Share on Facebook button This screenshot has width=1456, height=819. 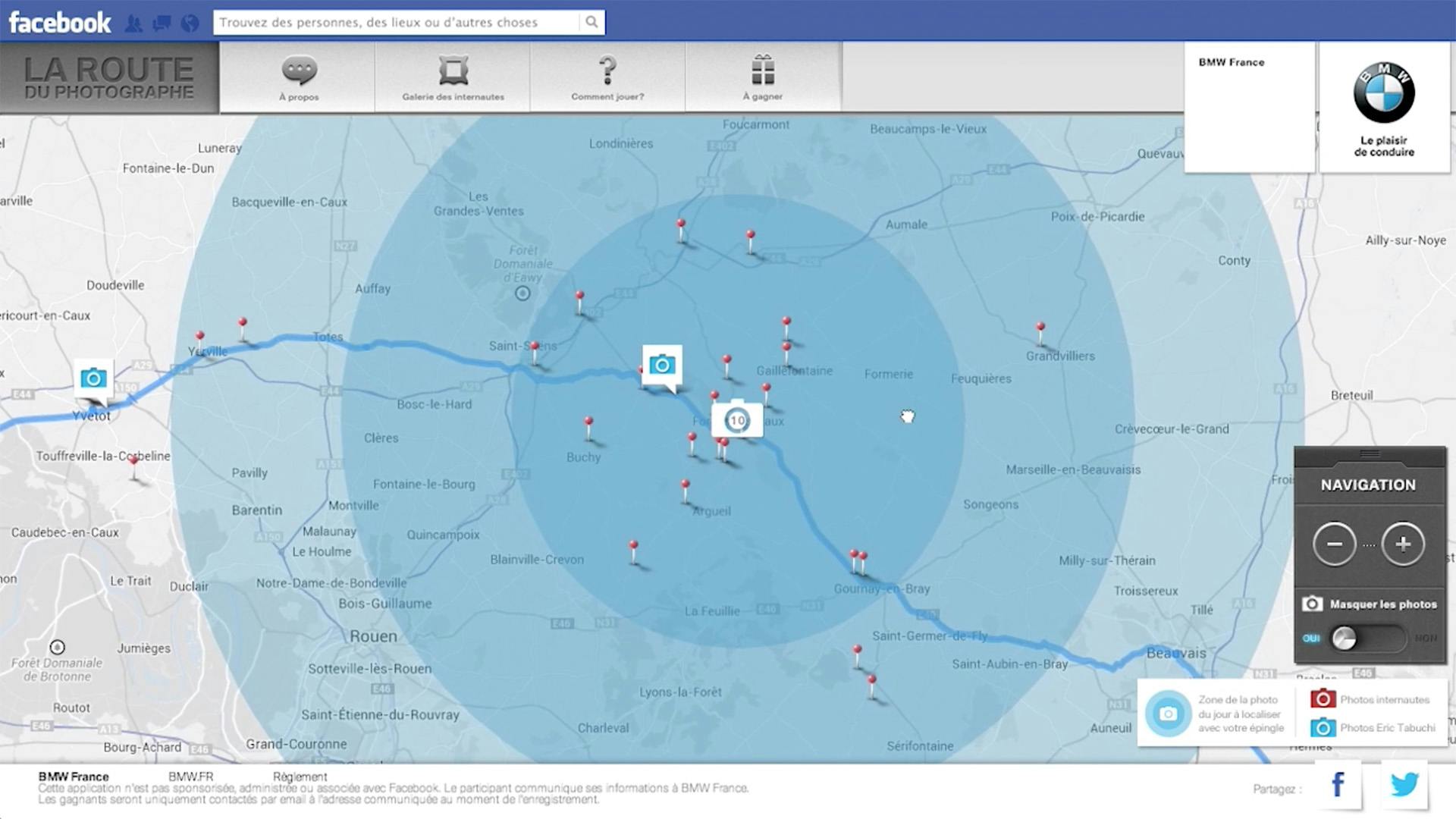(1338, 785)
